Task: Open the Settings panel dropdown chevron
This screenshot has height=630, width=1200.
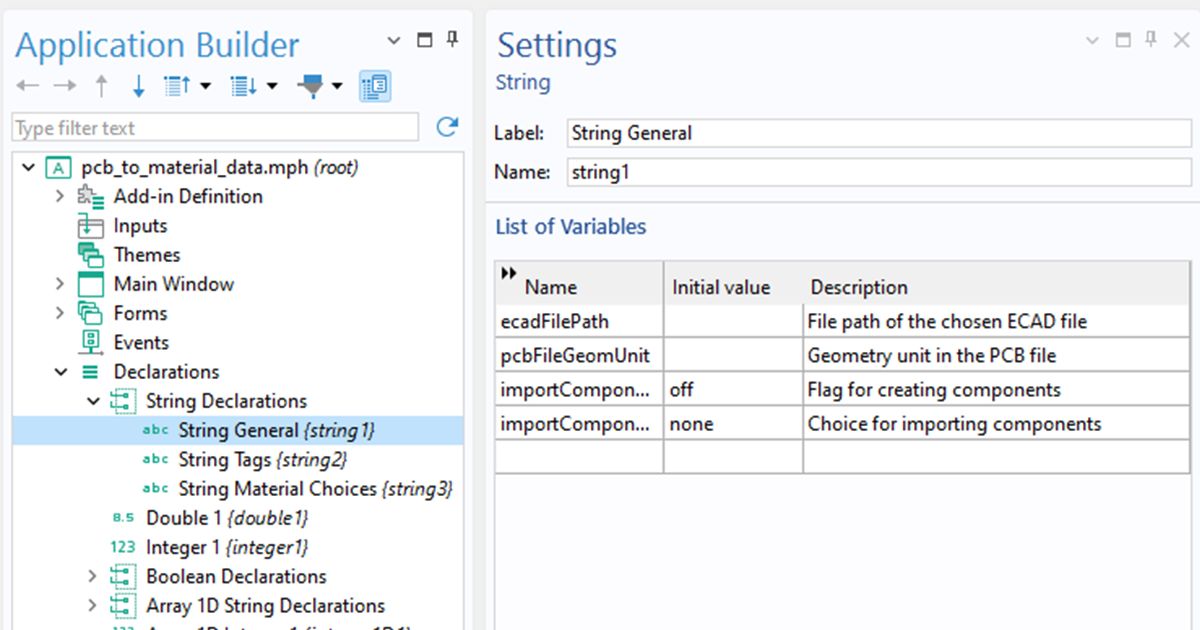Action: [x=1094, y=40]
